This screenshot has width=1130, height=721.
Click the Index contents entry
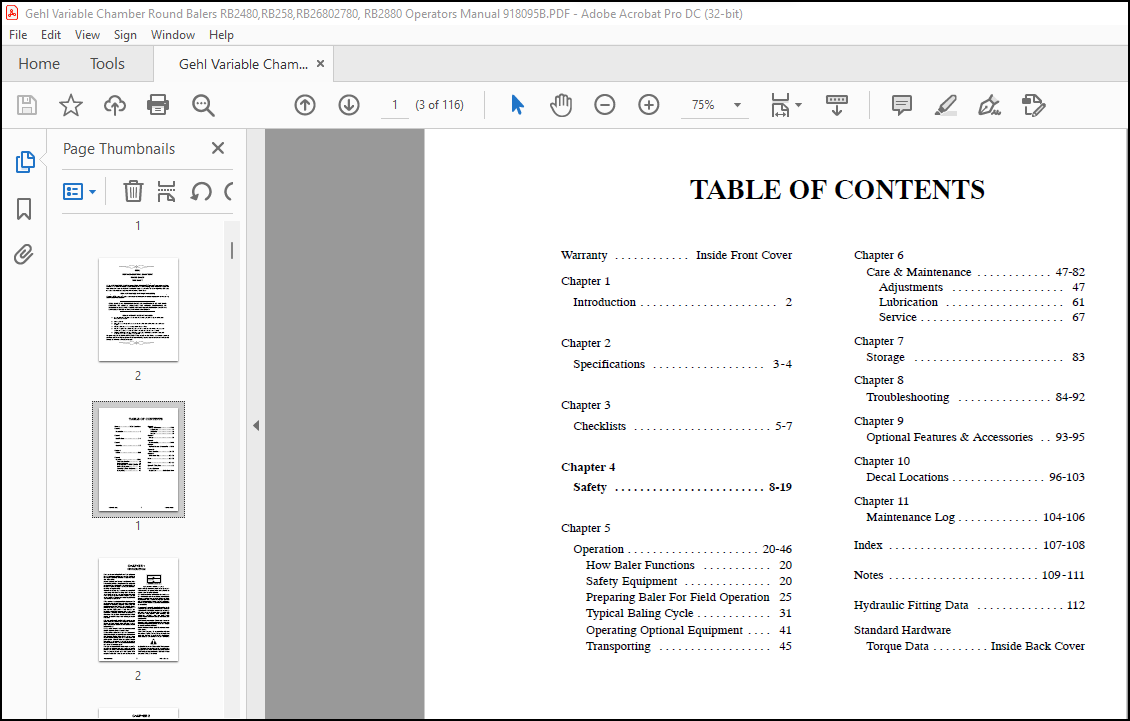969,545
